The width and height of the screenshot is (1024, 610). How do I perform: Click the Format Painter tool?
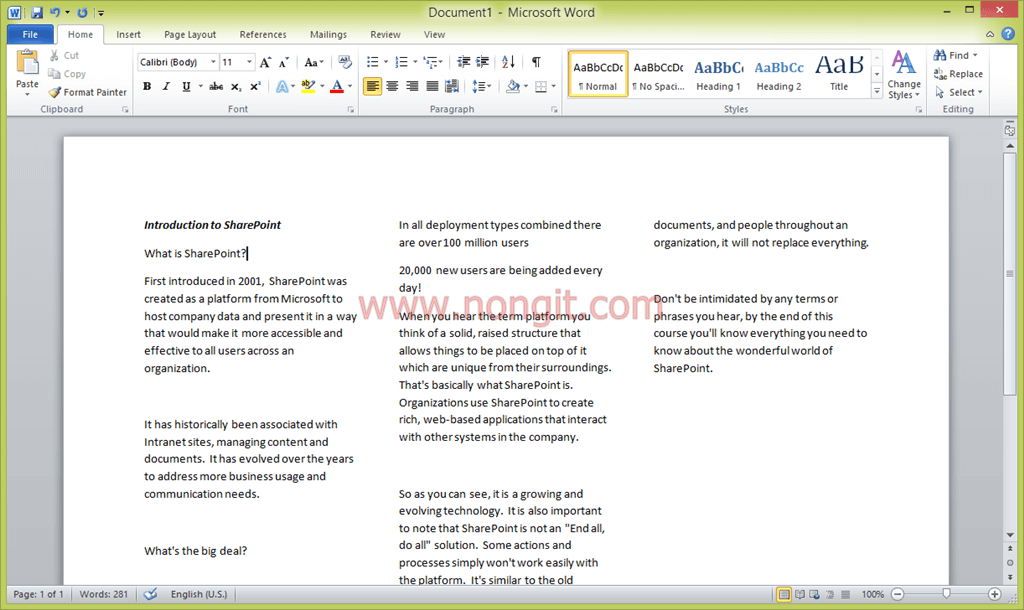(x=88, y=92)
